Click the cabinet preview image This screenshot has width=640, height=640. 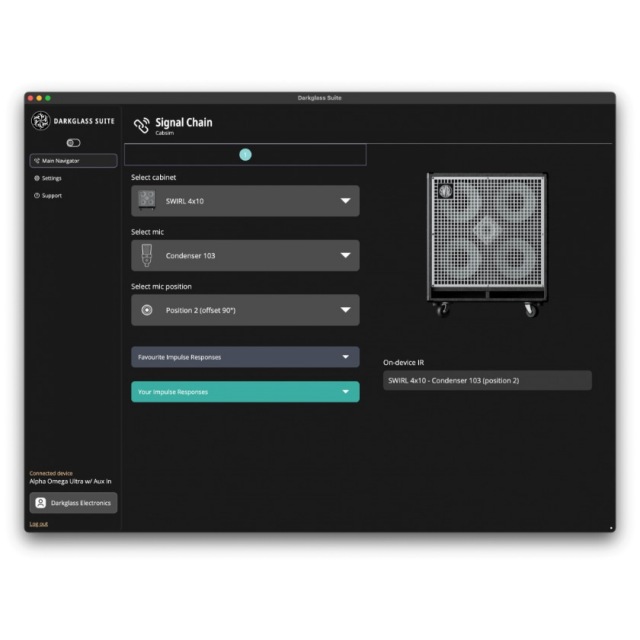pyautogui.click(x=487, y=245)
